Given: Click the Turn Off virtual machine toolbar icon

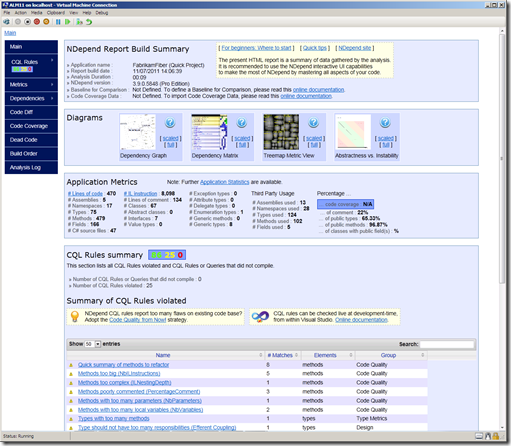Looking at the screenshot, I should tap(28, 22).
